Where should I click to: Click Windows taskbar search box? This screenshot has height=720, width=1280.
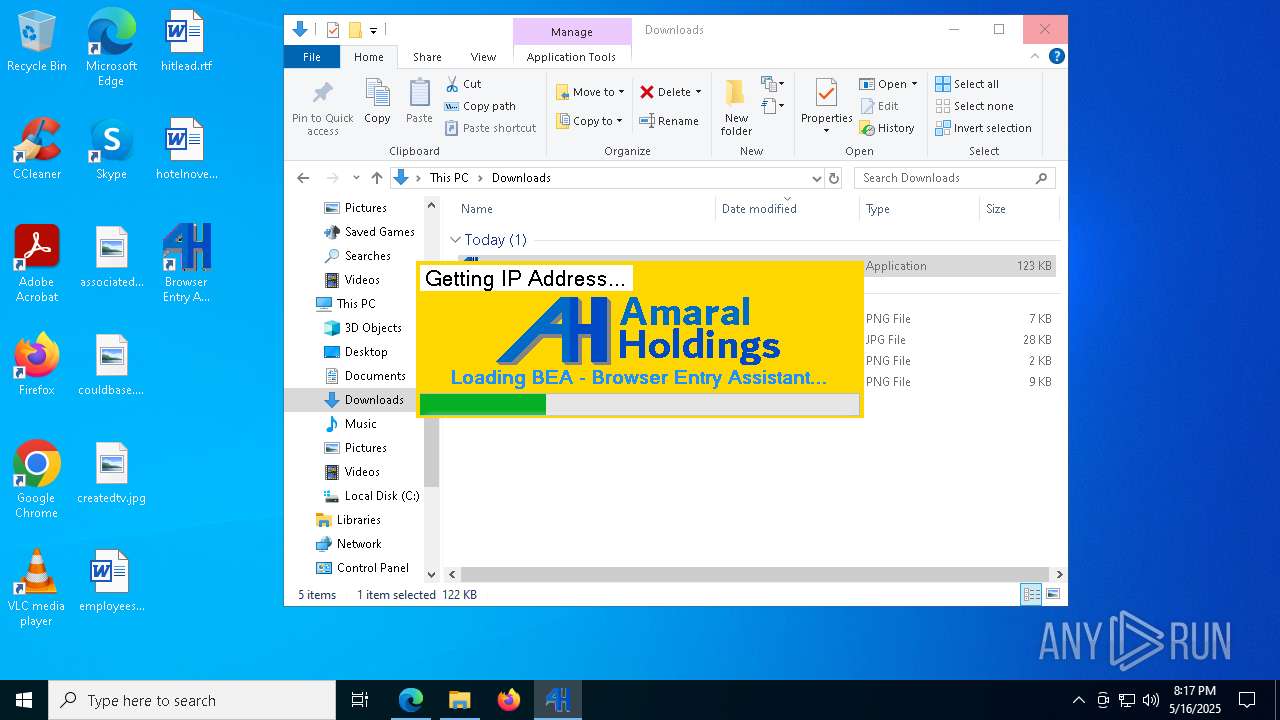click(x=192, y=700)
